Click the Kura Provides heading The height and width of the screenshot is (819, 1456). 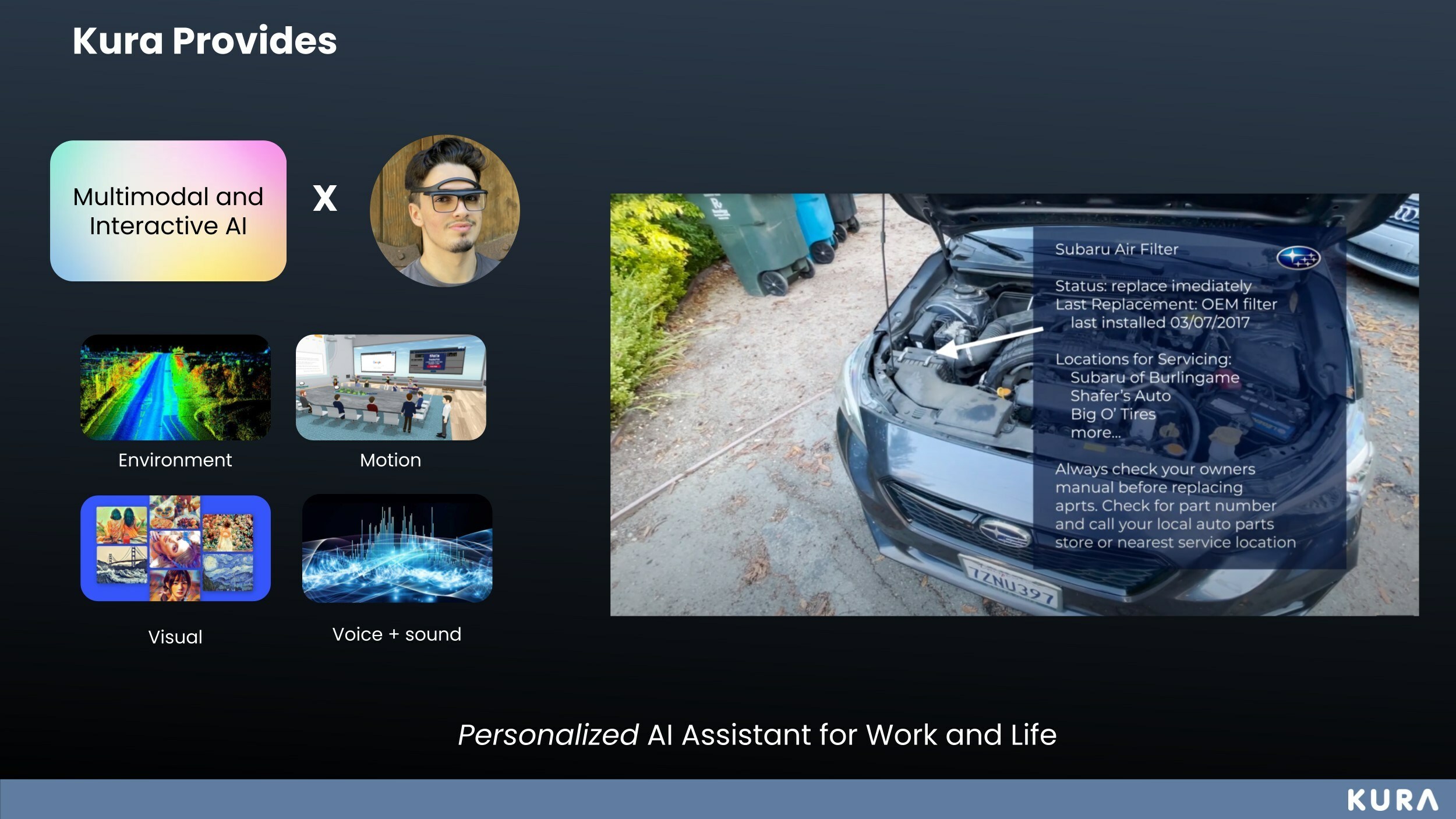tap(204, 41)
